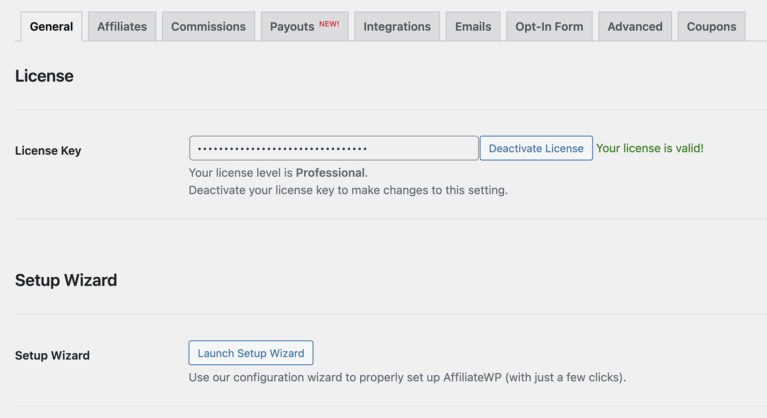Click the configuration wizard description text
The image size is (767, 418).
pos(407,378)
